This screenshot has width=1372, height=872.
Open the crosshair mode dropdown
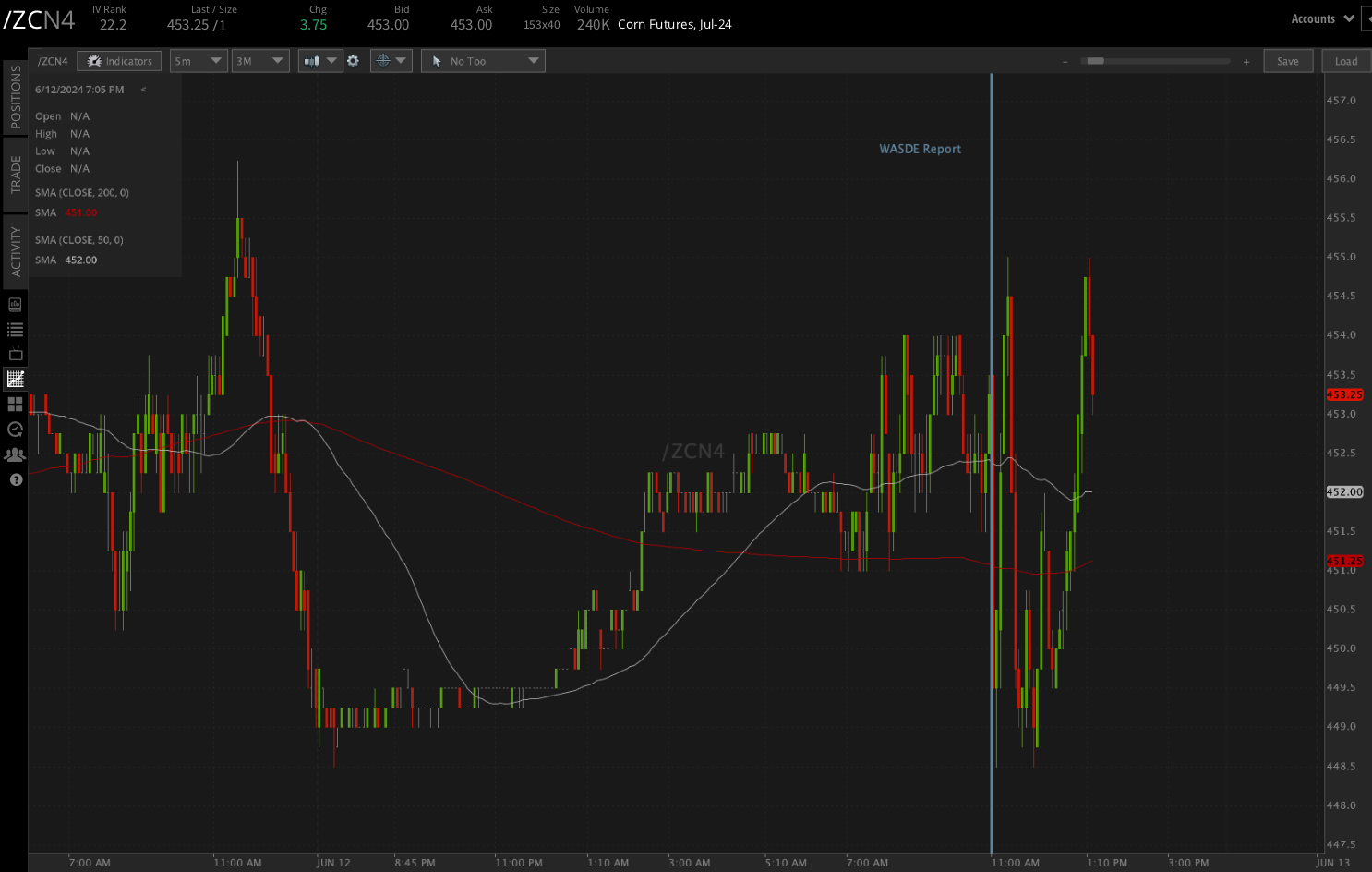tap(391, 61)
